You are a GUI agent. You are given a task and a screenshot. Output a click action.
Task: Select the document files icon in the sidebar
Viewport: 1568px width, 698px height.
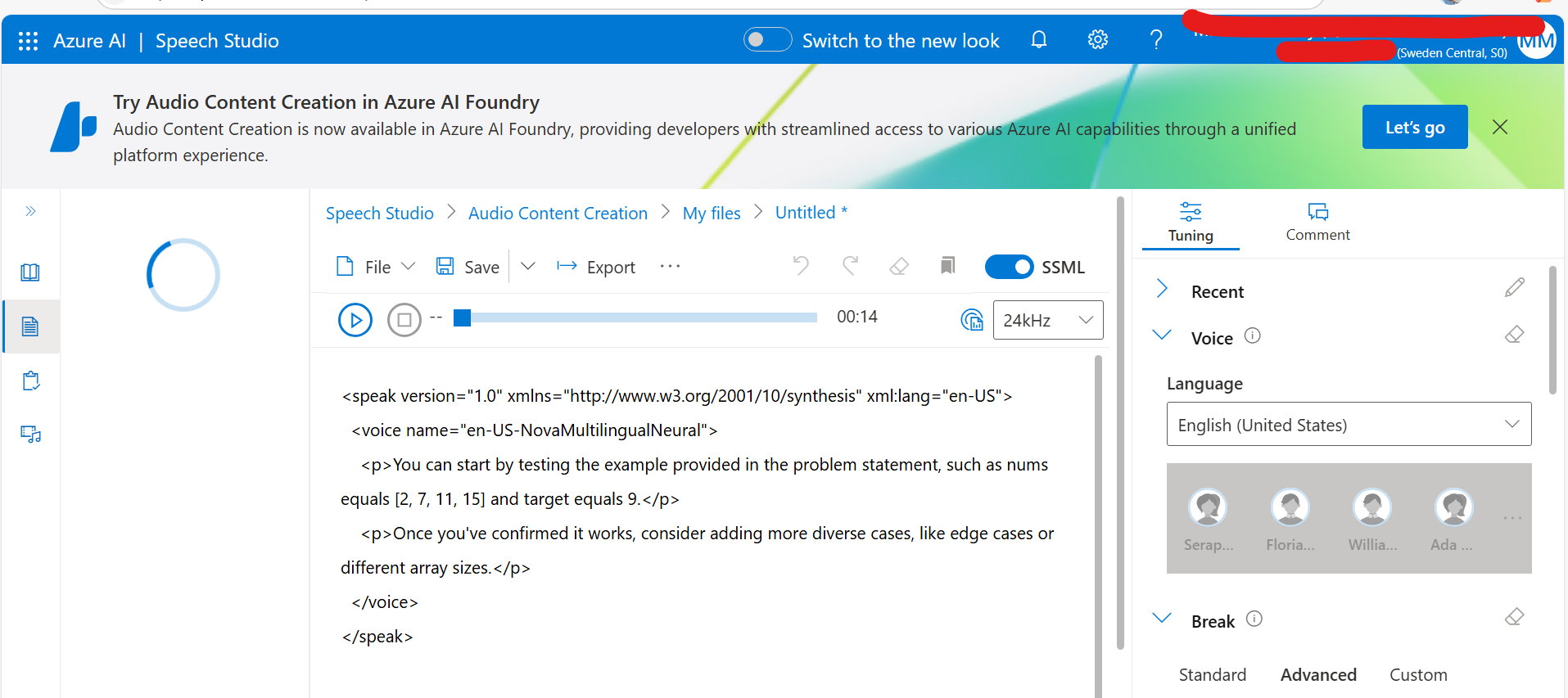click(x=30, y=326)
